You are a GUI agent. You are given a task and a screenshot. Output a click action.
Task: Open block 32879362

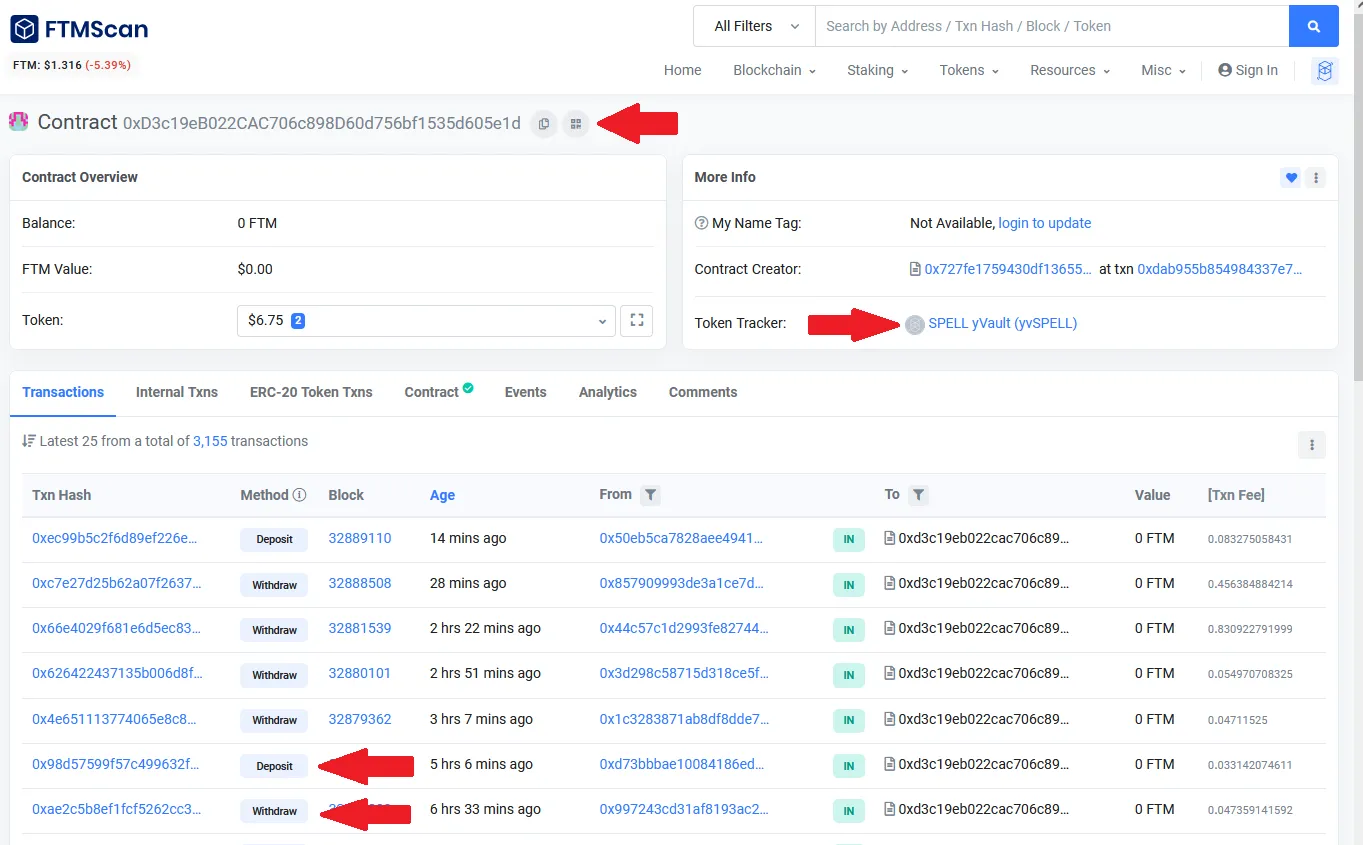(x=360, y=719)
